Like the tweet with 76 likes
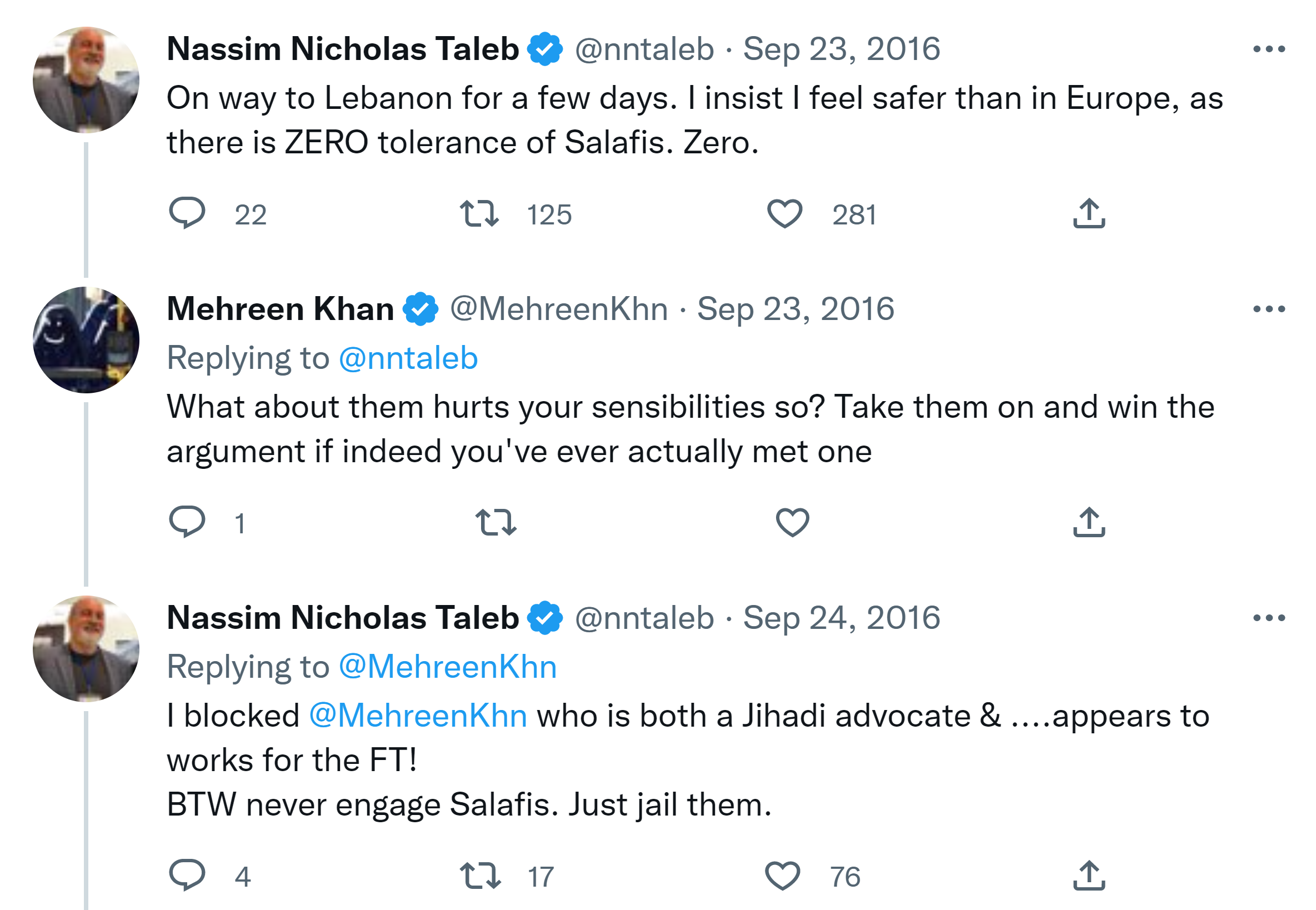Screen dimensions: 1316x910 click(x=782, y=876)
